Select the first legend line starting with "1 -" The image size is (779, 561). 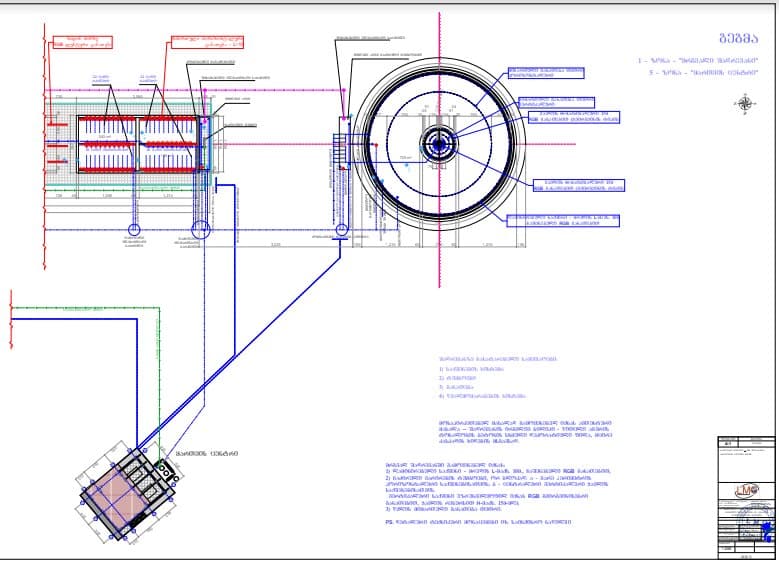[698, 61]
